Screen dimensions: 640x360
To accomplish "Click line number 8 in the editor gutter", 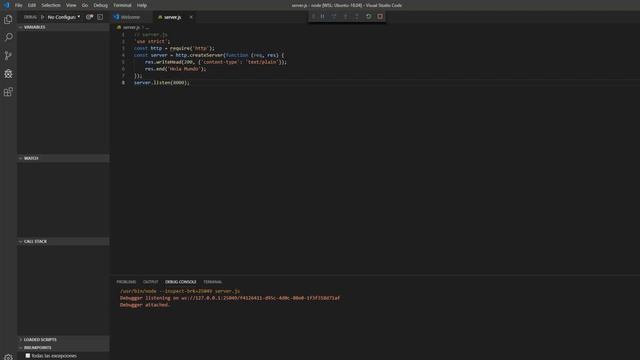I will pyautogui.click(x=123, y=82).
